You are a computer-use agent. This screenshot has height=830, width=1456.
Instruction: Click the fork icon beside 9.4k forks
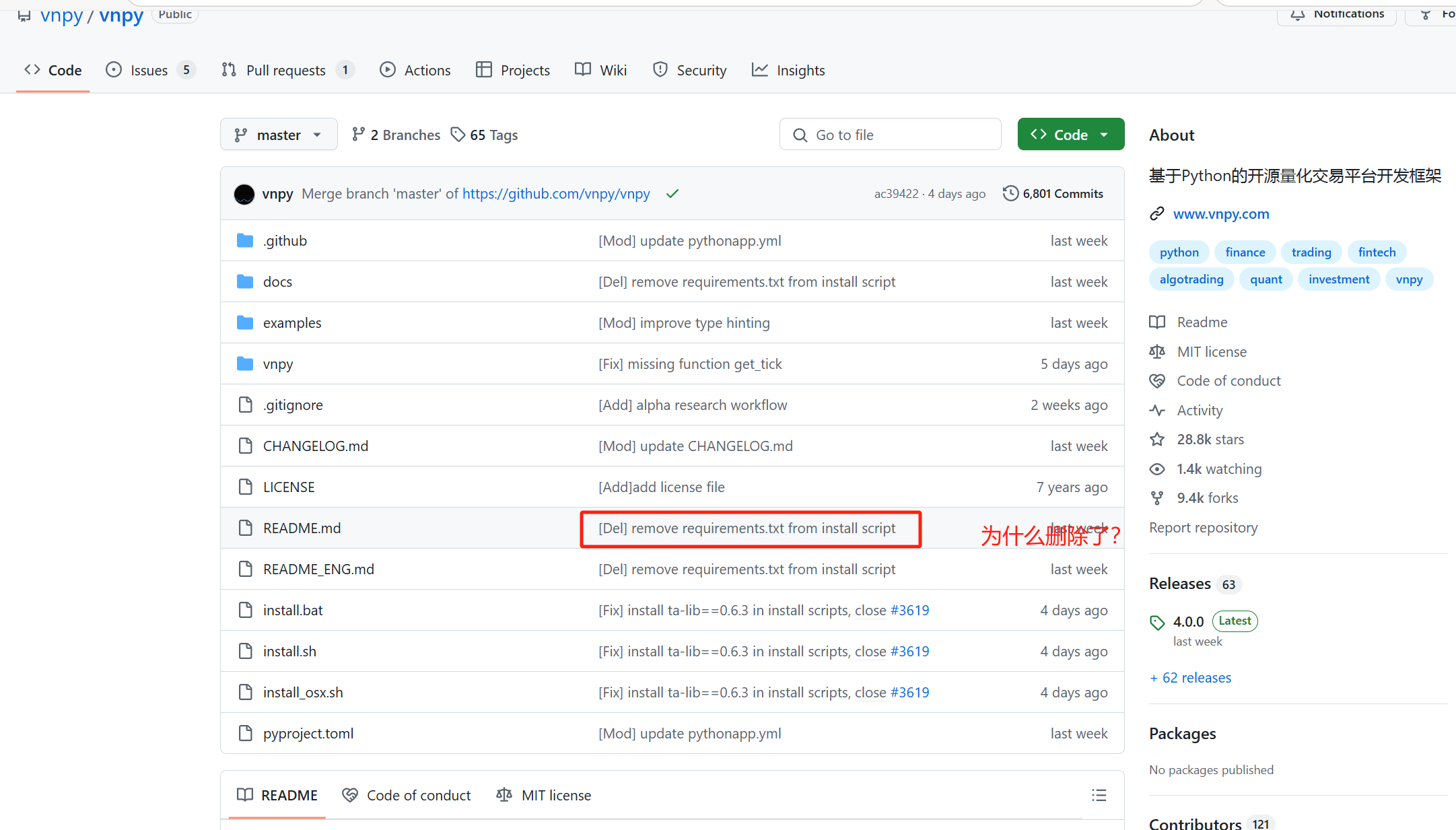click(x=1156, y=498)
